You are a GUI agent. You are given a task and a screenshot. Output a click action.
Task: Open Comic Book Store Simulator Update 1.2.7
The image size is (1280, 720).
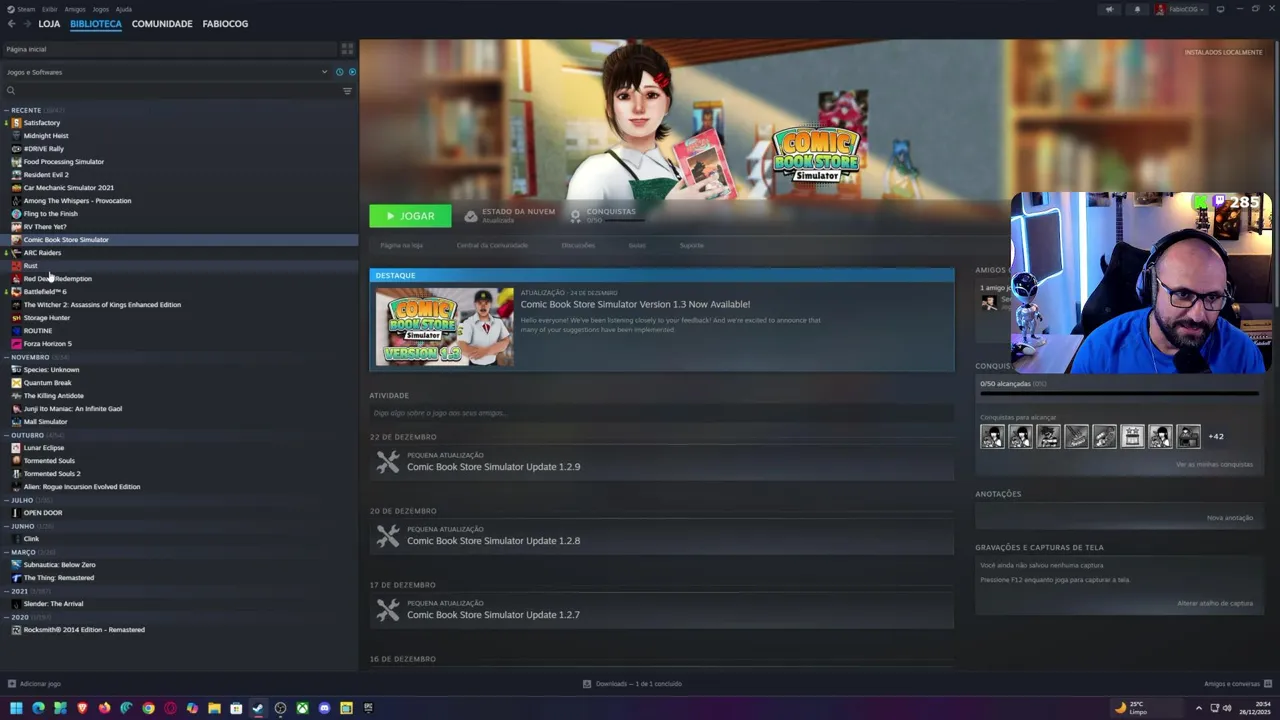point(493,615)
